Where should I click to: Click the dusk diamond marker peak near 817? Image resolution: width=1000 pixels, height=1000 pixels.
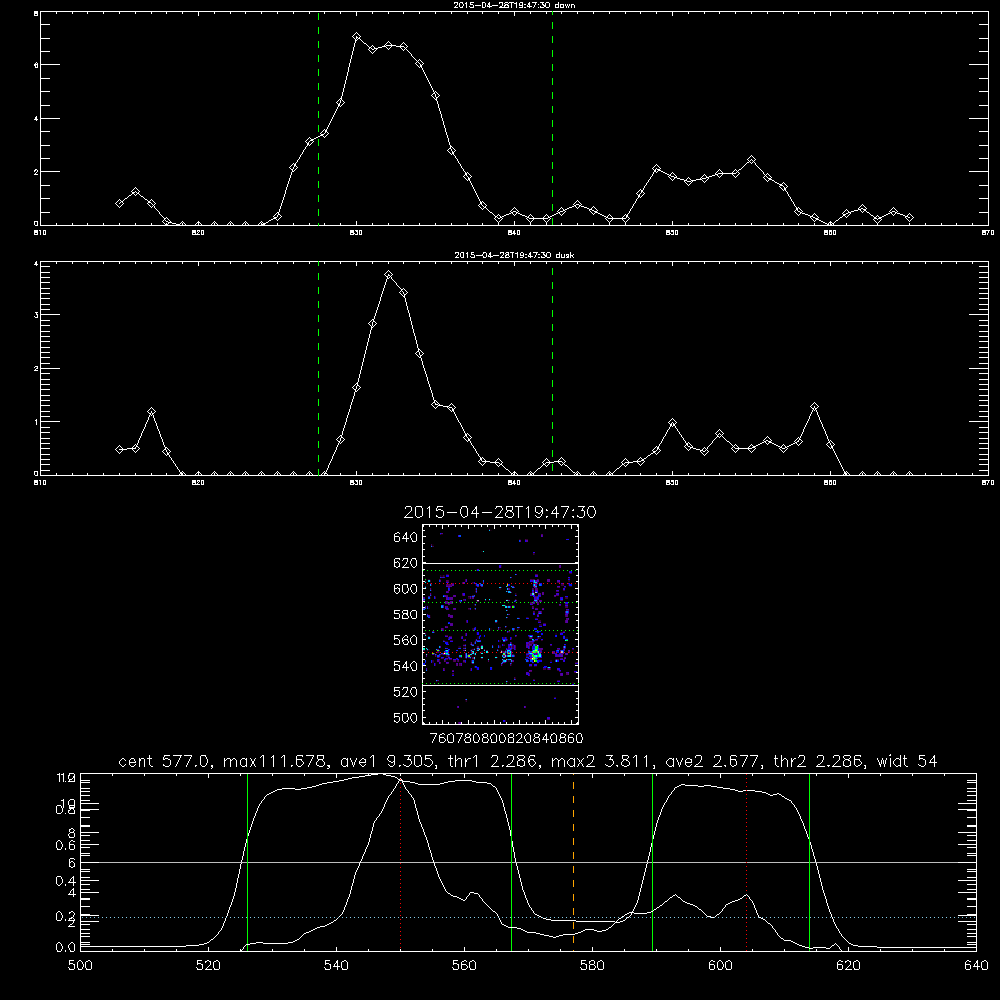click(151, 412)
